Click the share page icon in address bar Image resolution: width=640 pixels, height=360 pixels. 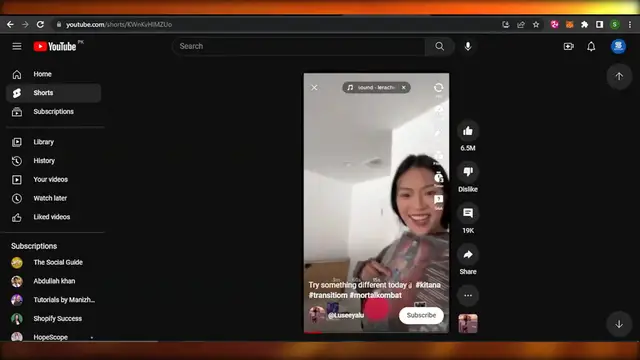[x=521, y=24]
